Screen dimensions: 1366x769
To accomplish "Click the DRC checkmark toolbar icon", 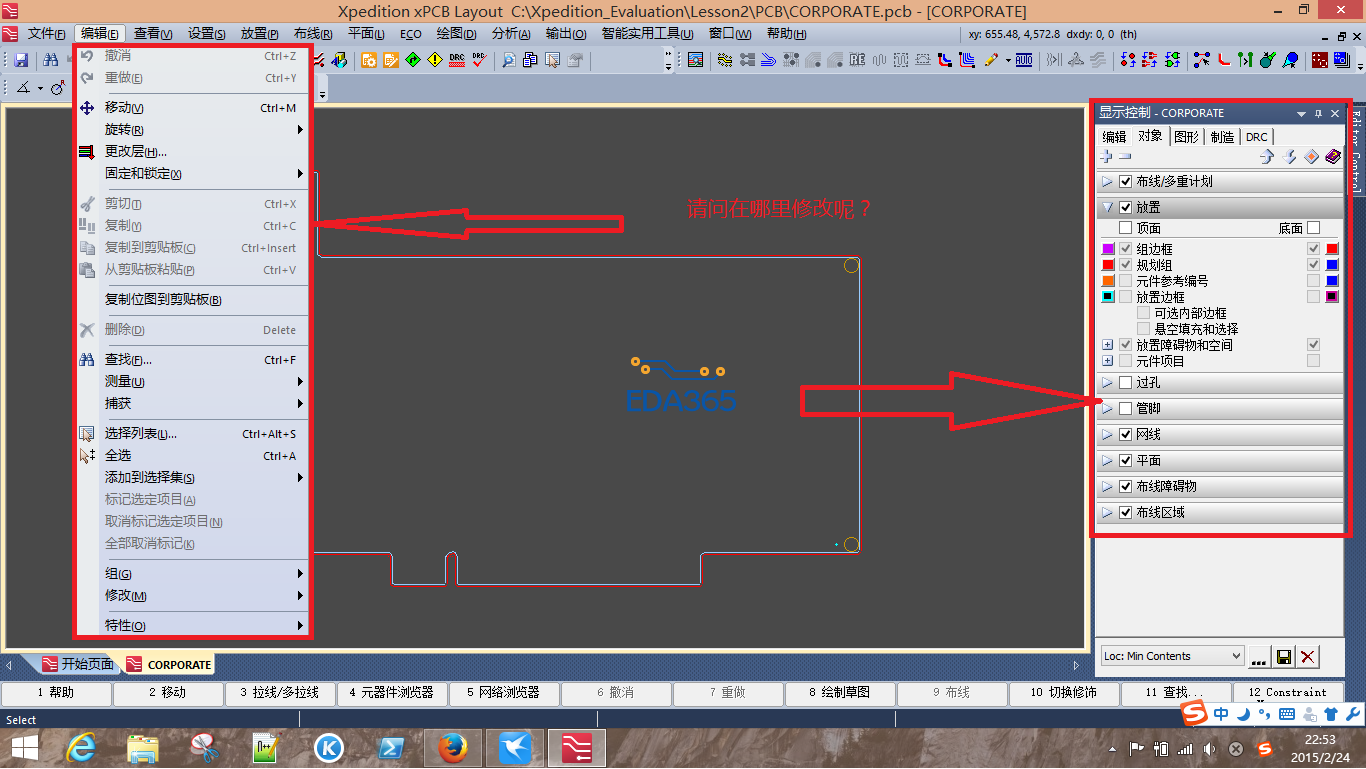I will coord(479,60).
